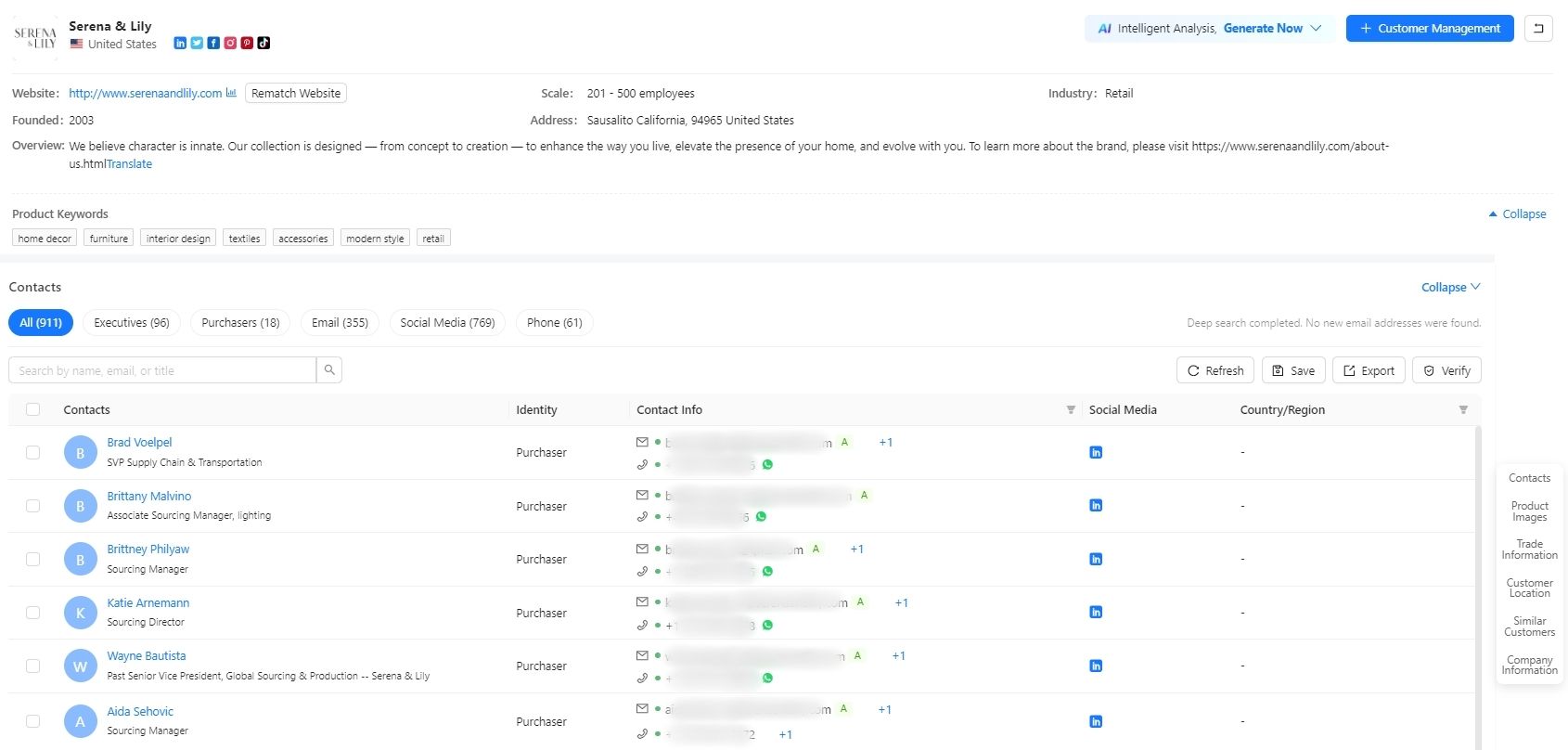Click Brad Voelpel's email envelope icon
The image size is (1568, 750).
642,443
